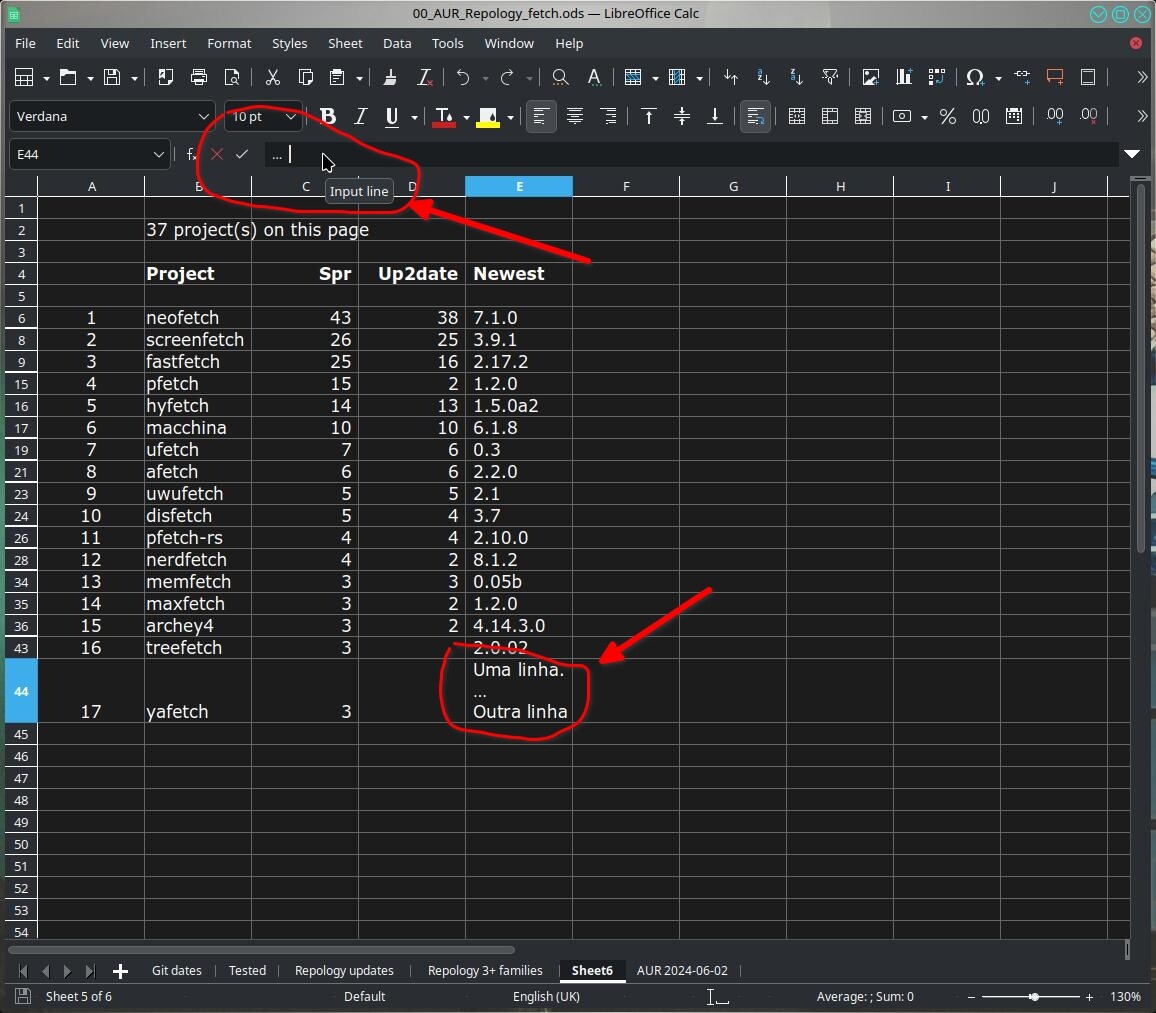The image size is (1156, 1013).
Task: Zoom in using the plus button
Action: tap(1089, 997)
